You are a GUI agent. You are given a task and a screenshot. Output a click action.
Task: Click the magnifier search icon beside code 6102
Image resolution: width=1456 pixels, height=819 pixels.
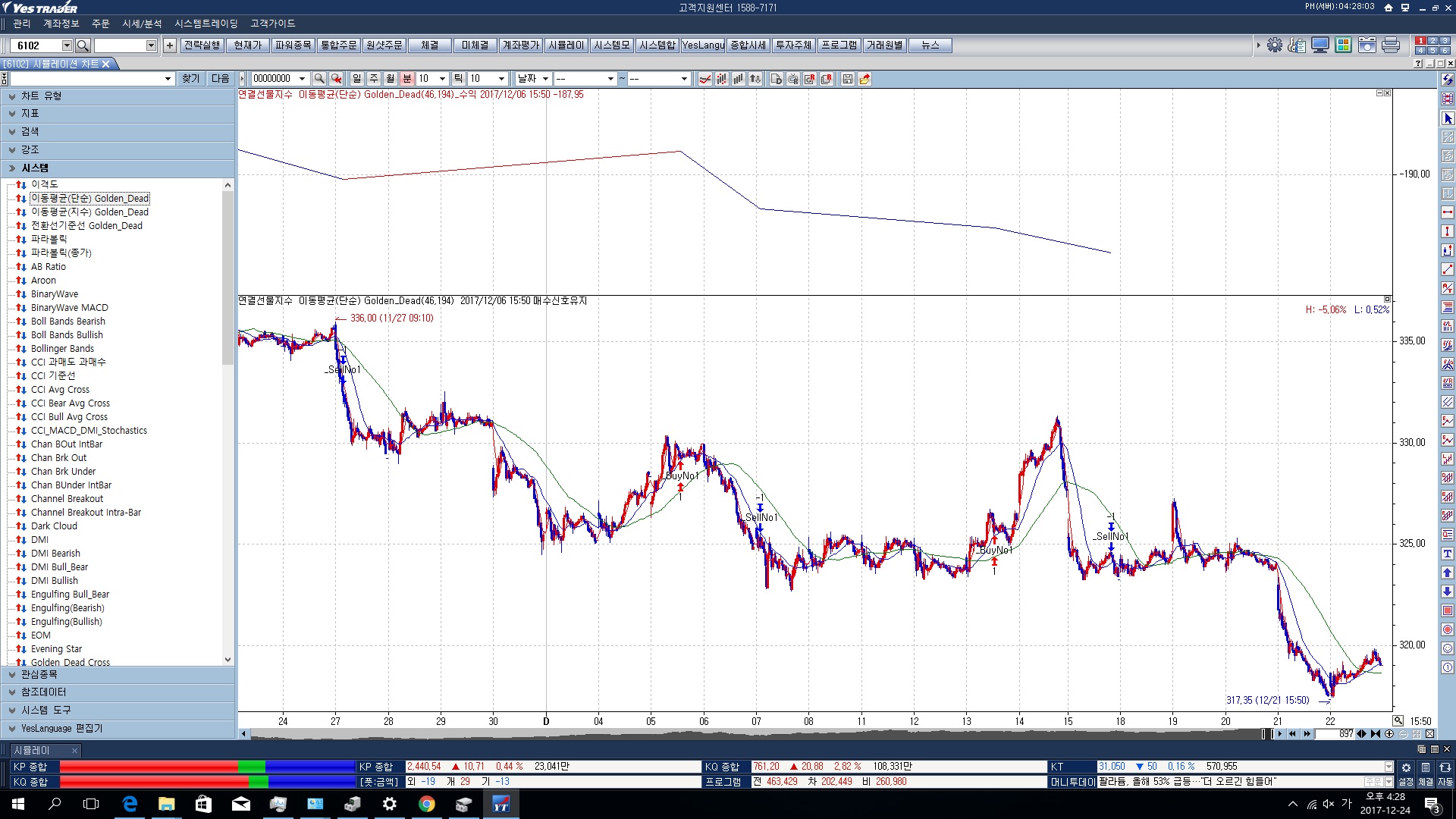point(83,45)
